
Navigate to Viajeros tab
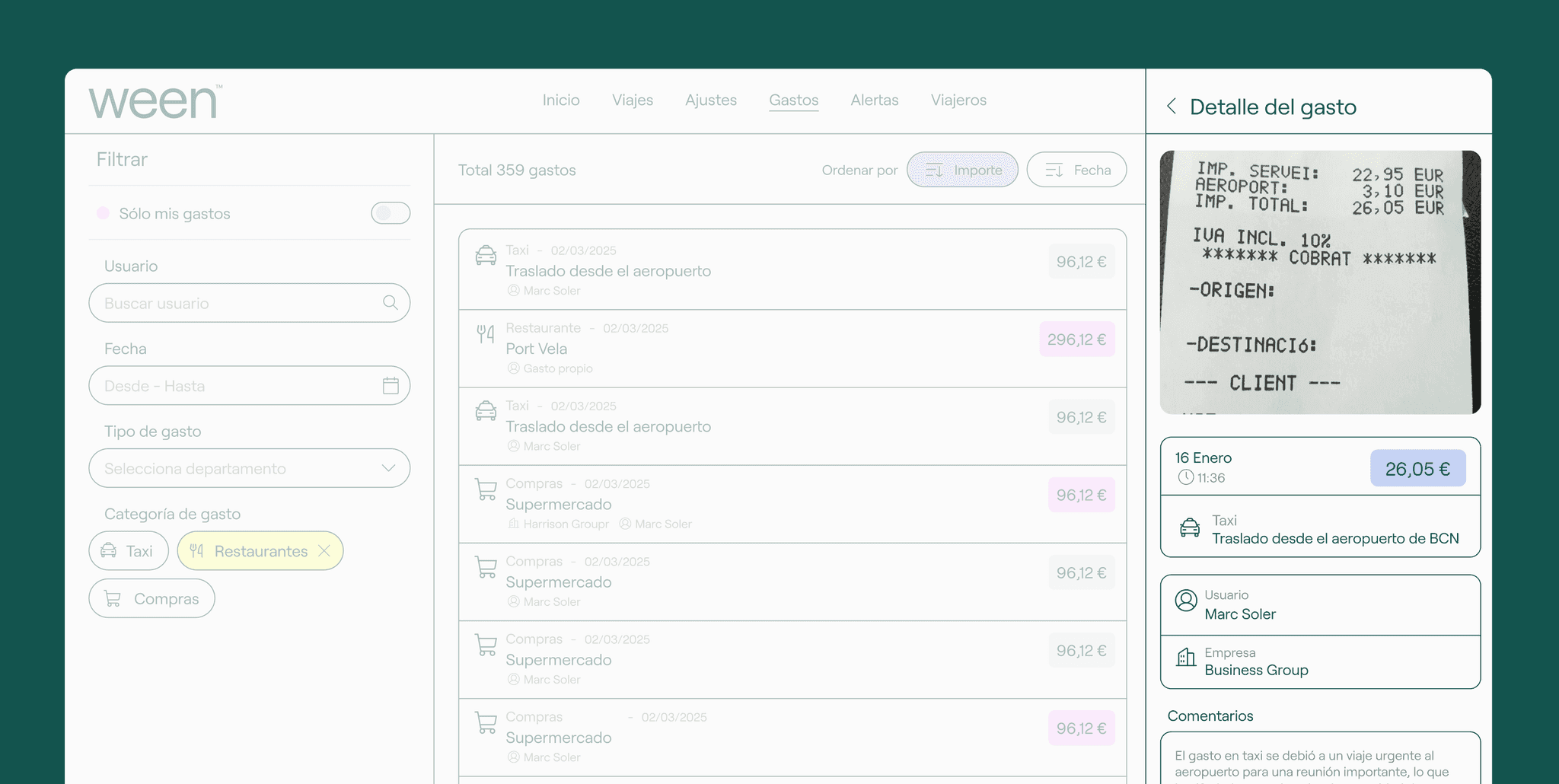point(958,100)
